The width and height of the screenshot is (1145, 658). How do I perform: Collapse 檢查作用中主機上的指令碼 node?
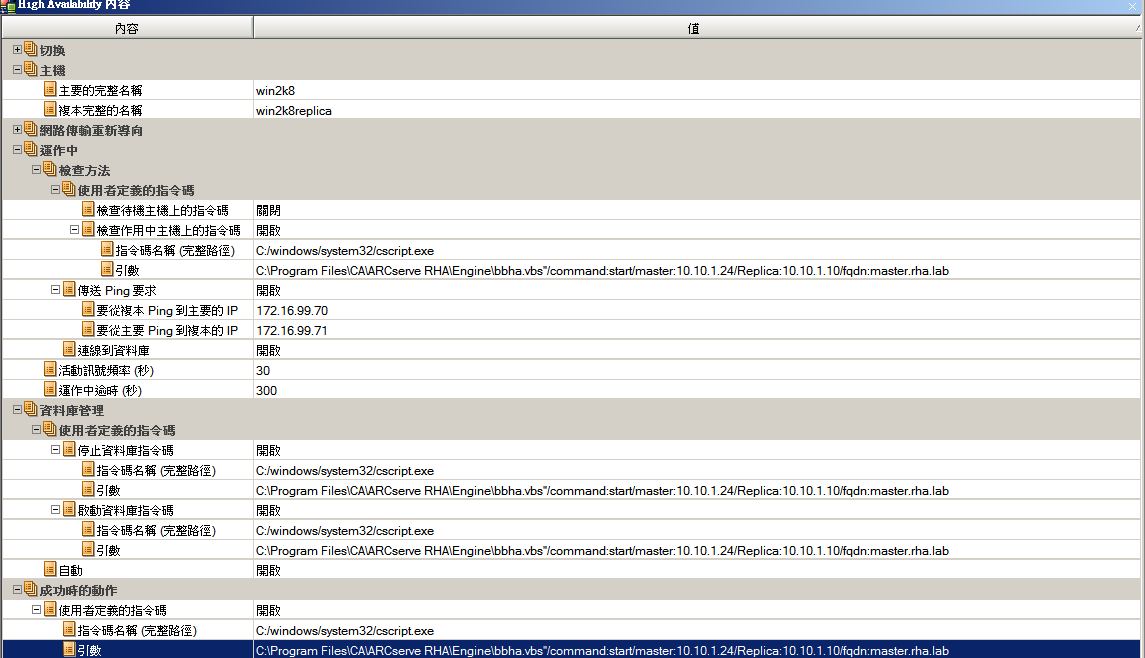pyautogui.click(x=74, y=230)
